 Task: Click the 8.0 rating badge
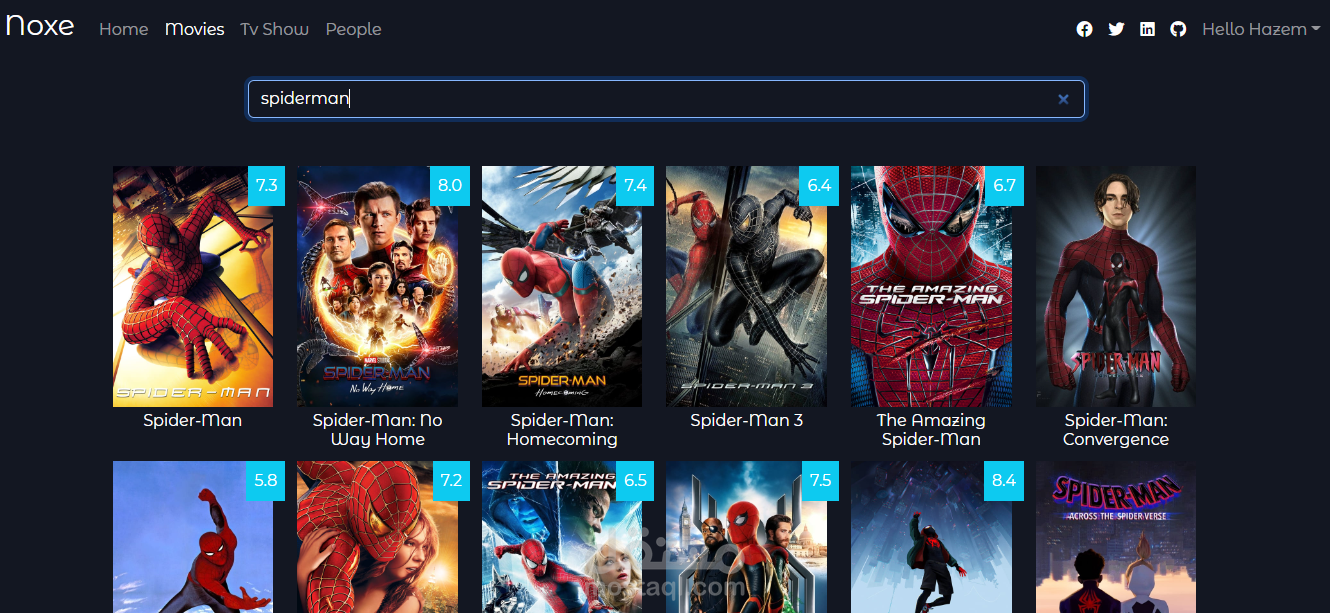tap(450, 185)
